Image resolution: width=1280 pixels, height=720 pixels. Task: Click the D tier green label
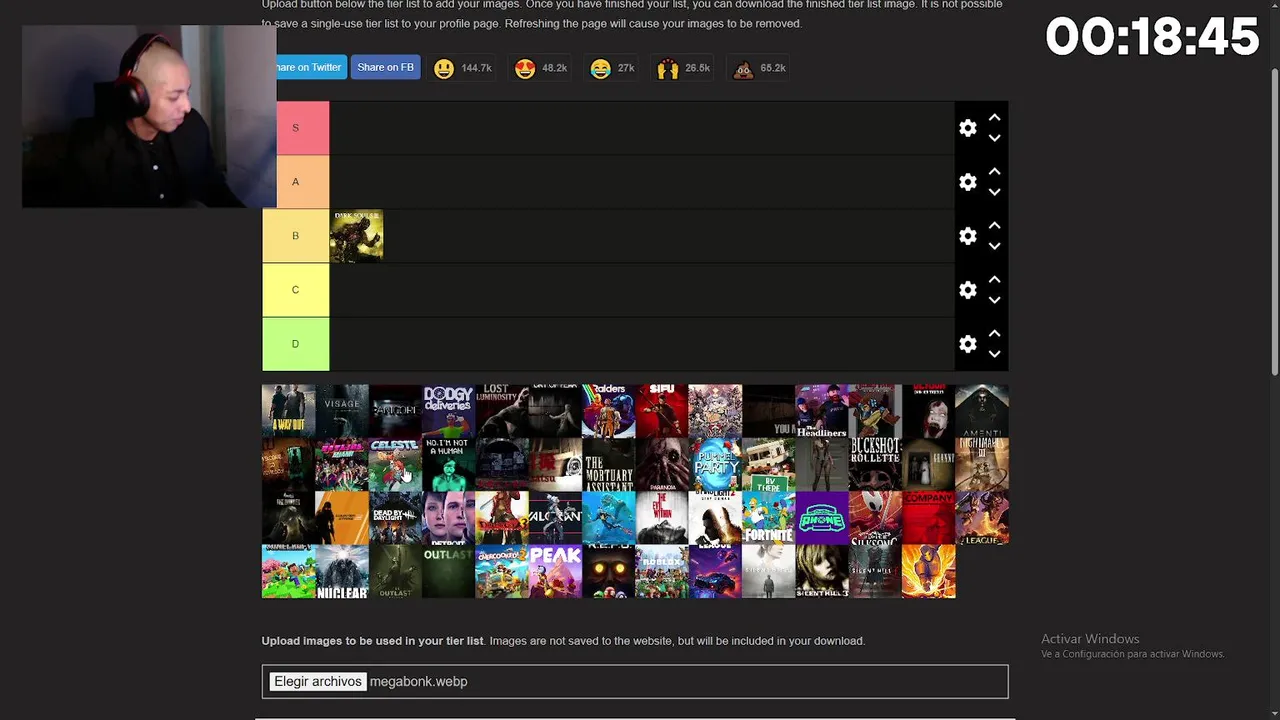tap(295, 344)
